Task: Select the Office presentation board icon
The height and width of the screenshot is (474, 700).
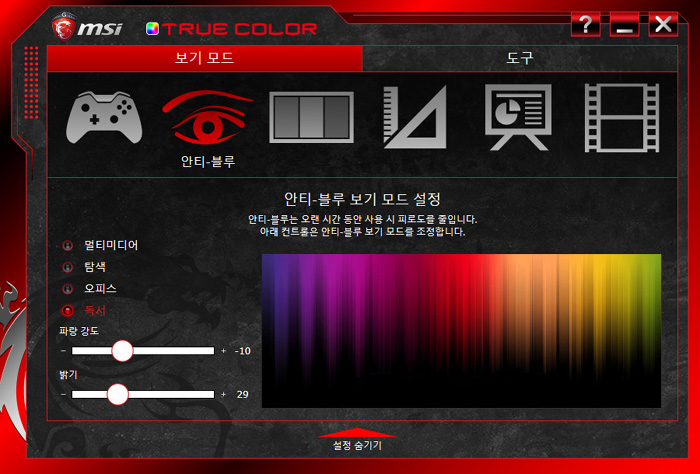Action: (518, 117)
